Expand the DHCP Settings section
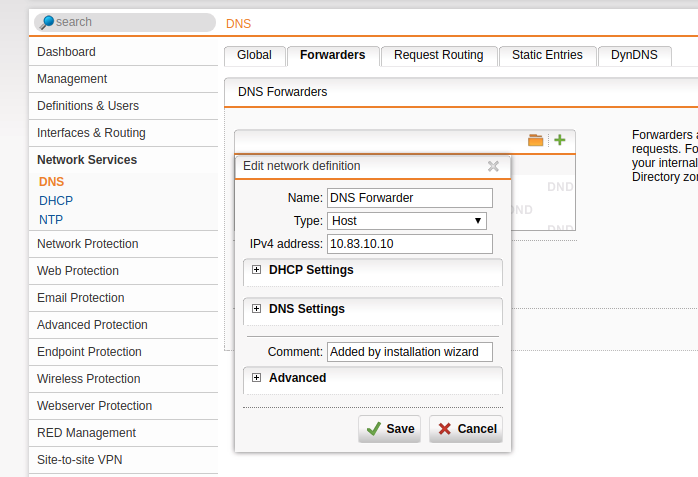This screenshot has width=698, height=477. point(257,270)
